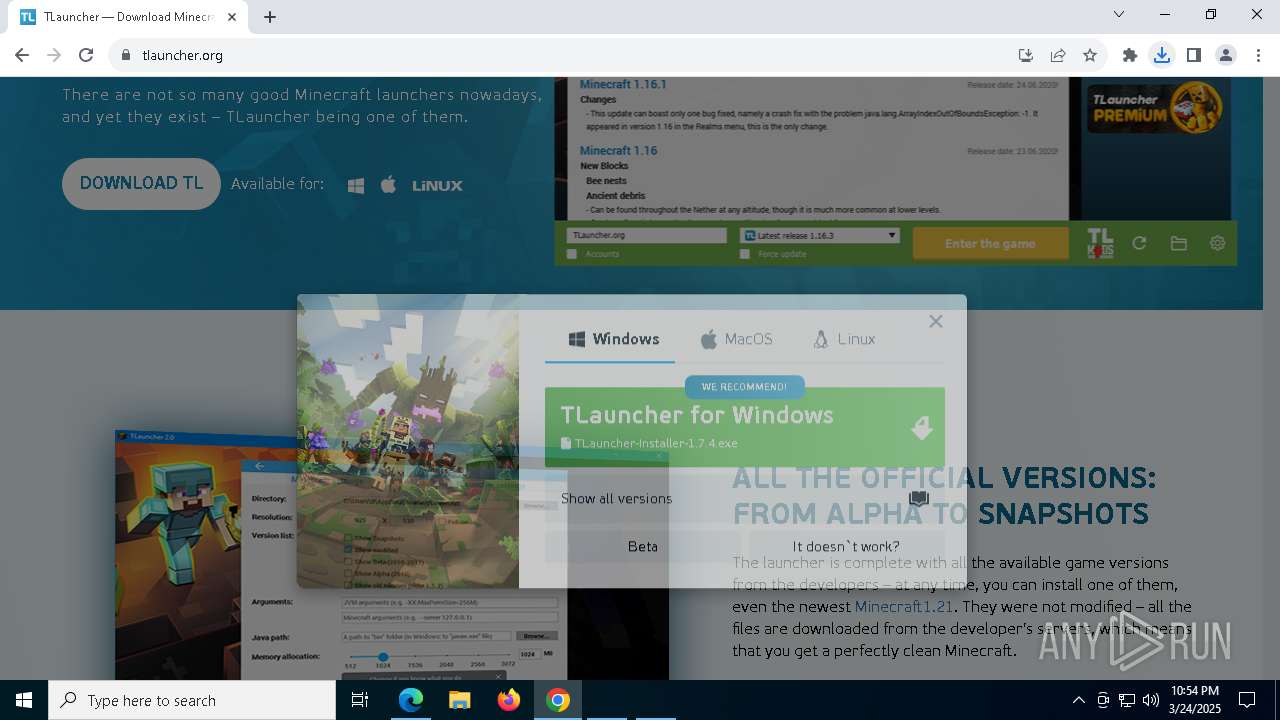The width and height of the screenshot is (1280, 720).
Task: Click the Beta button
Action: tap(643, 546)
